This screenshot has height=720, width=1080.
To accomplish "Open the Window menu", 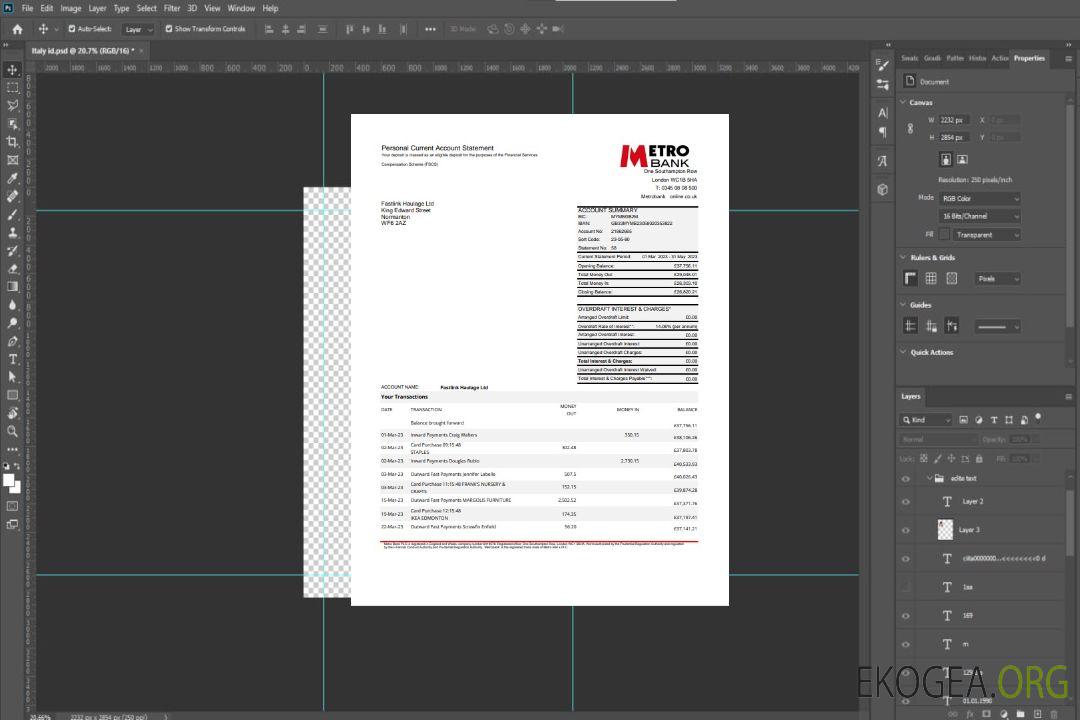I will pyautogui.click(x=241, y=8).
